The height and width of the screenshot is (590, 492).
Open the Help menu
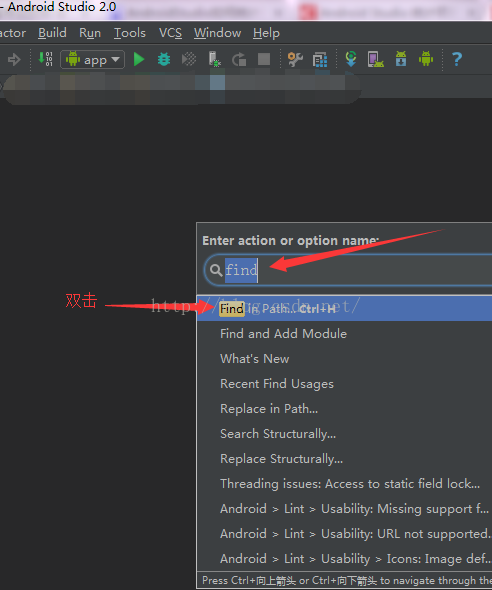click(x=266, y=33)
